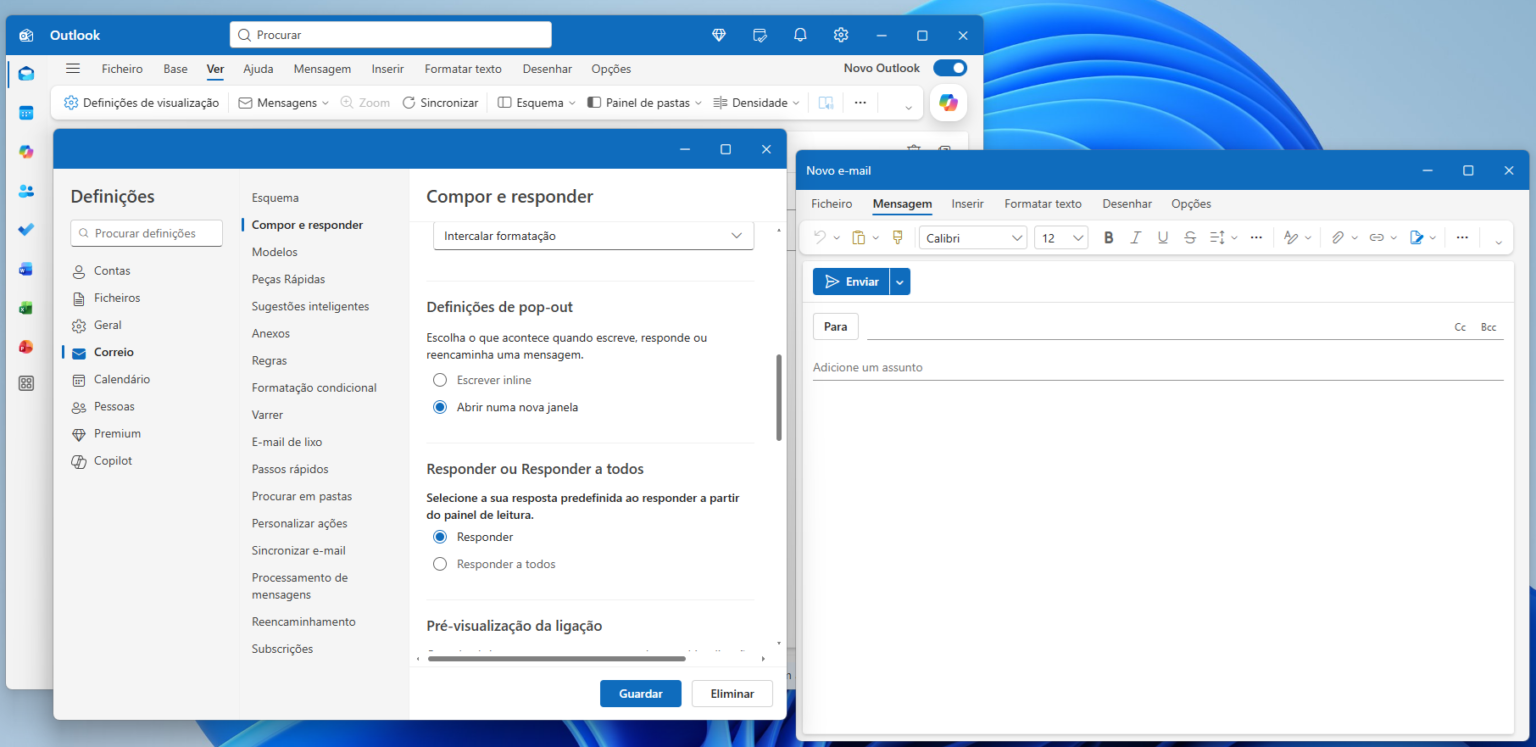The height and width of the screenshot is (747, 1536).
Task: Select the Escrever inline radio button
Action: [x=440, y=380]
